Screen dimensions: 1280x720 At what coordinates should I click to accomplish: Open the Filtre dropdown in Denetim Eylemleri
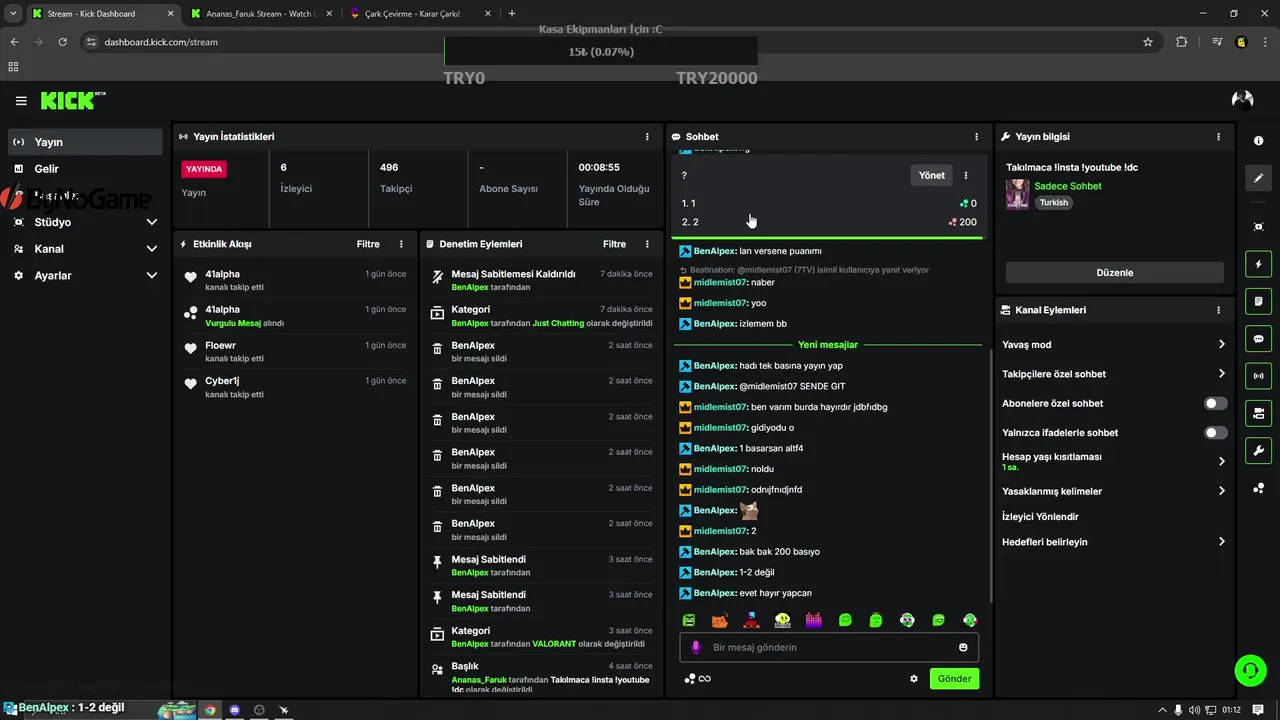click(614, 244)
